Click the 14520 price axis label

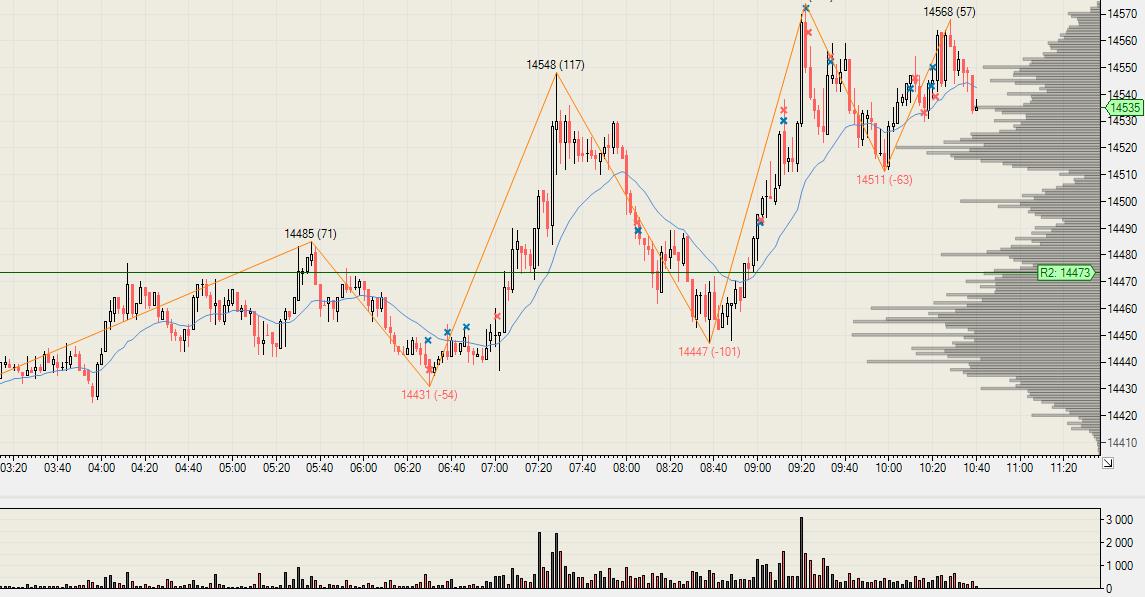[1123, 147]
